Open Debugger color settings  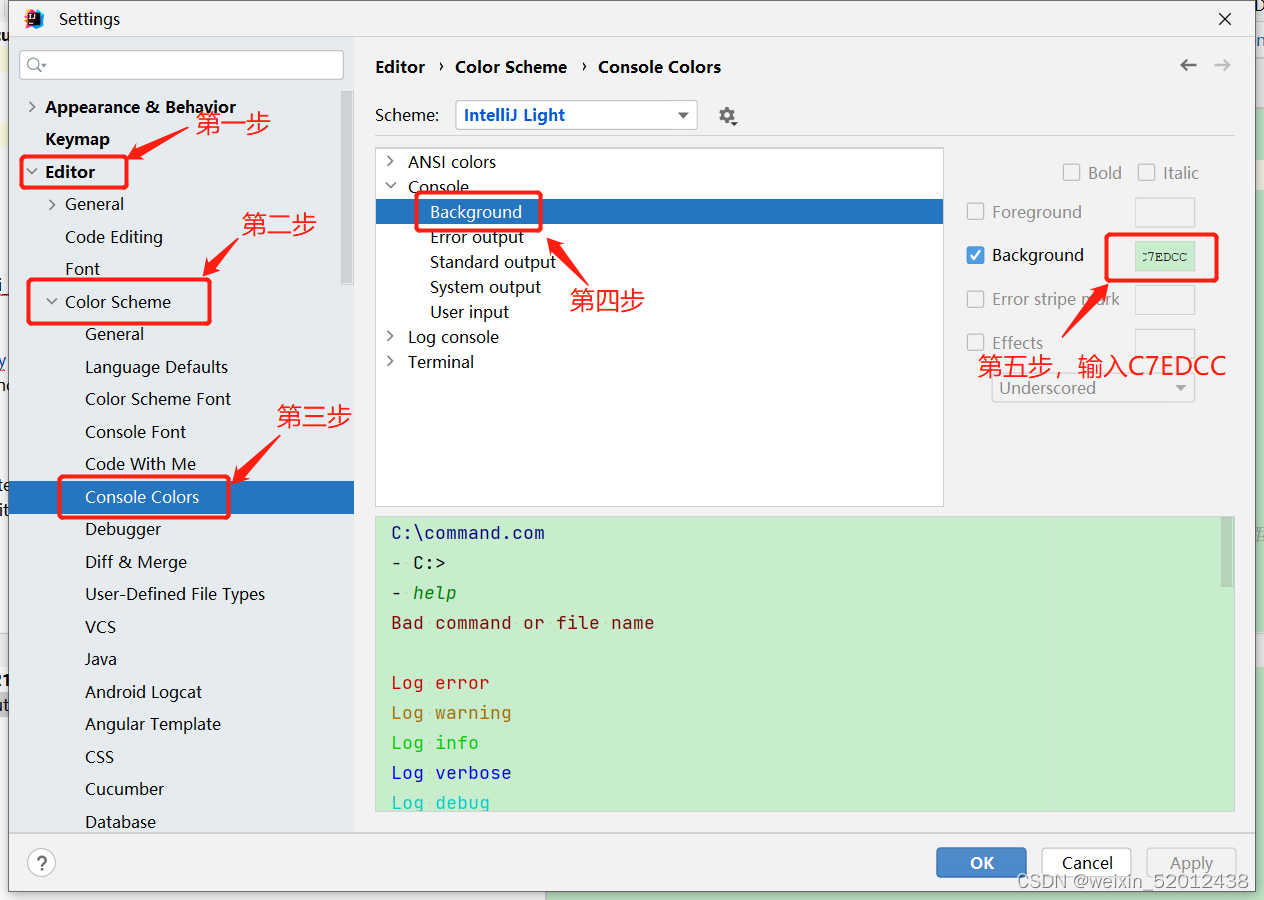tap(123, 529)
